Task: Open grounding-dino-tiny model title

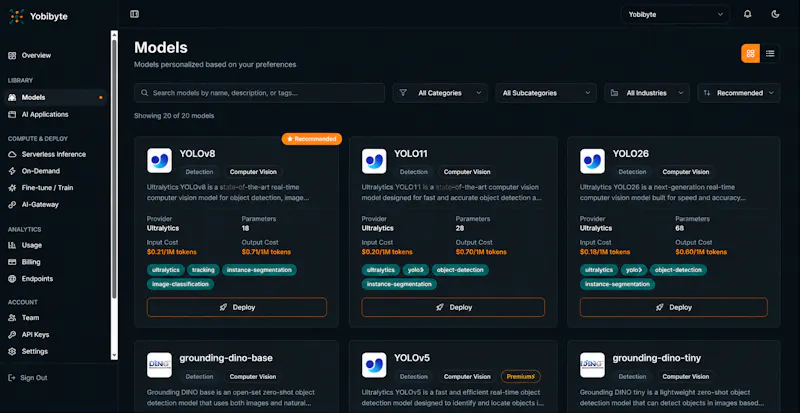Action: [x=657, y=358]
